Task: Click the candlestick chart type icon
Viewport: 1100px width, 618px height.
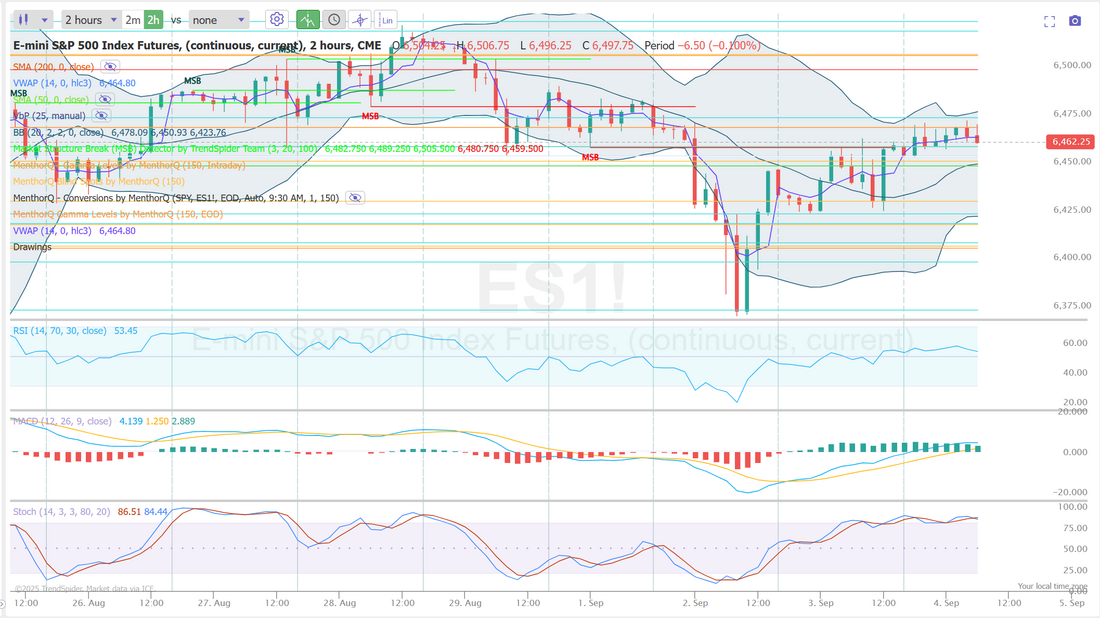Action: point(26,20)
